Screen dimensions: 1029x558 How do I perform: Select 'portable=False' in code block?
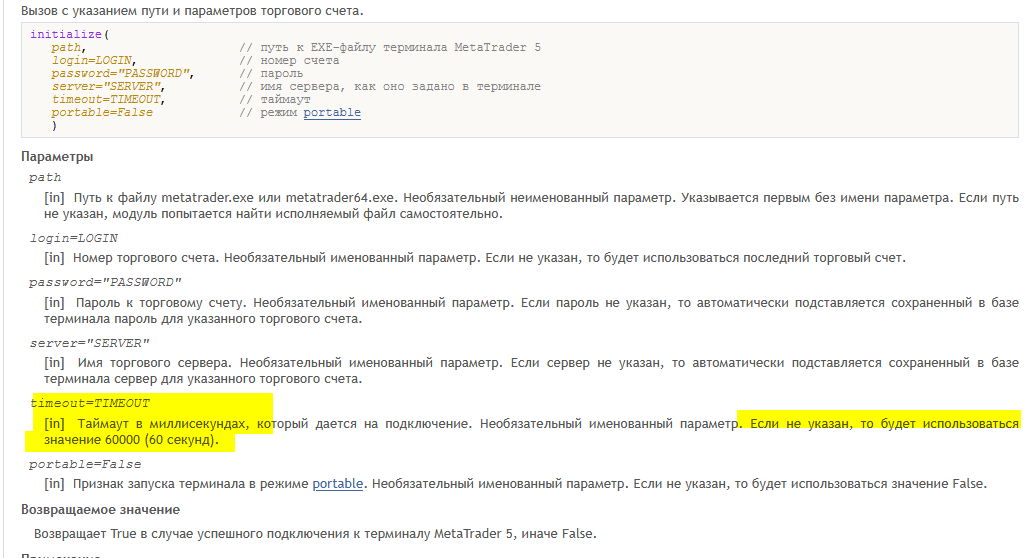coord(102,112)
